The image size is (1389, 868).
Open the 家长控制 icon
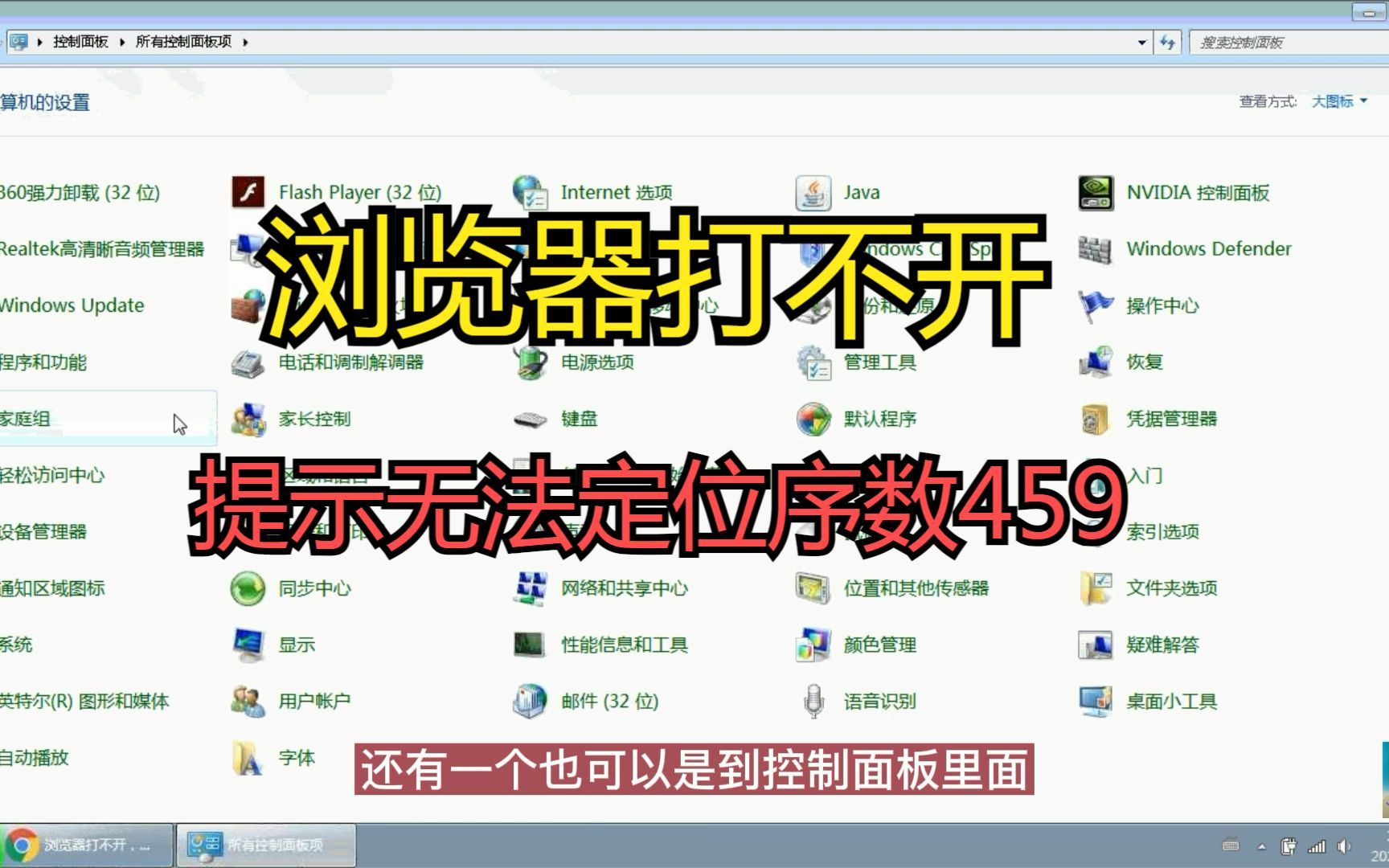248,419
